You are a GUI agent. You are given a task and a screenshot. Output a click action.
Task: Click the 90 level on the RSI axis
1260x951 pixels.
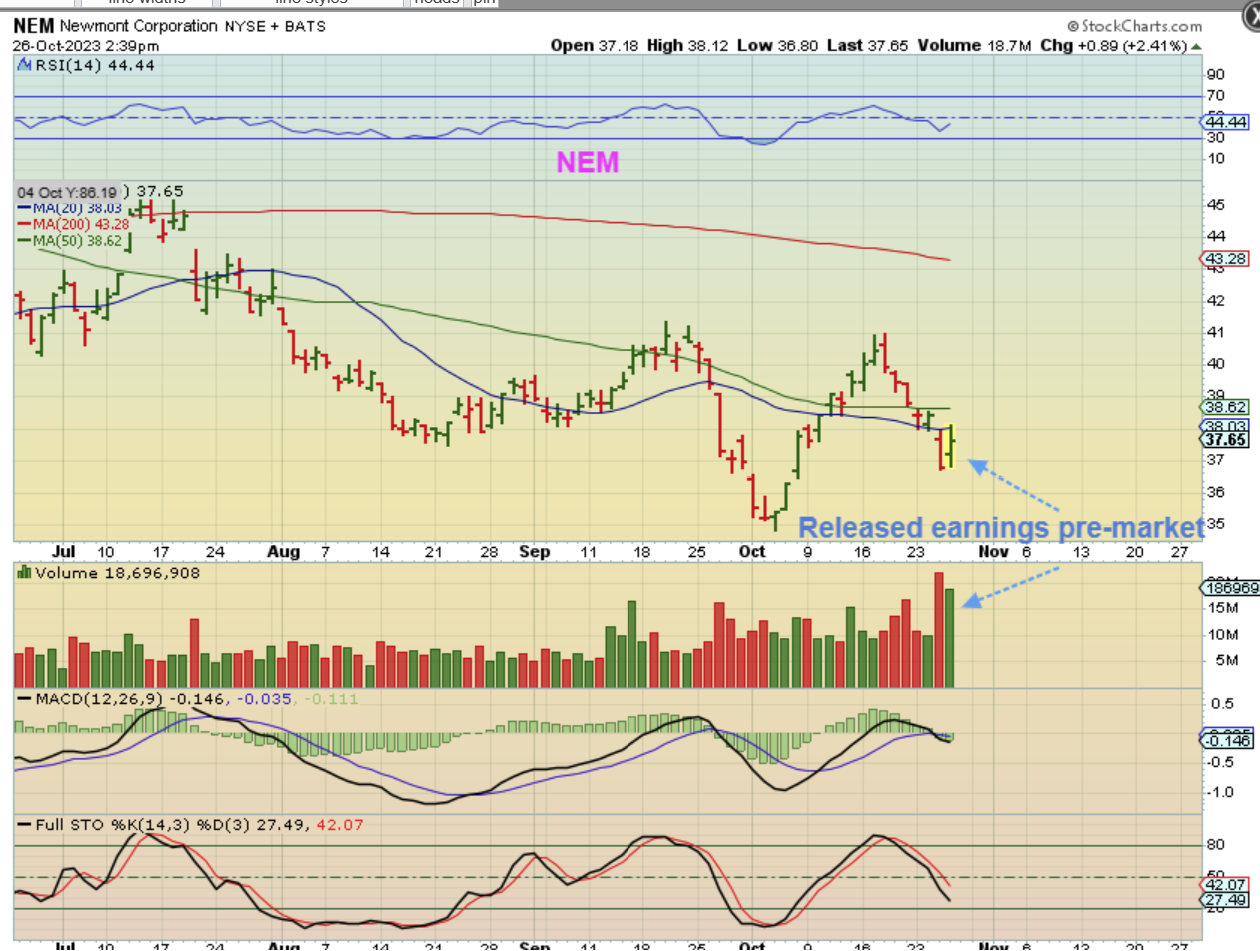tap(1216, 75)
